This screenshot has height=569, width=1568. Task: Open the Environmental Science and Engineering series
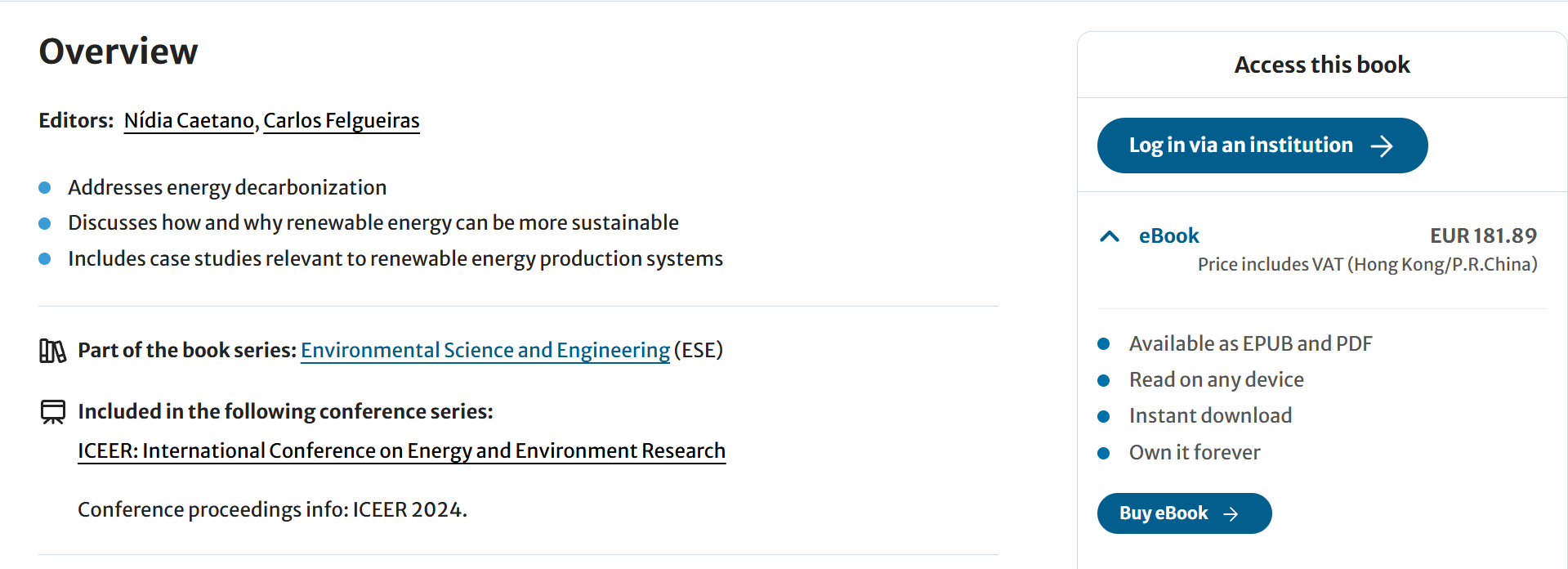coord(485,351)
